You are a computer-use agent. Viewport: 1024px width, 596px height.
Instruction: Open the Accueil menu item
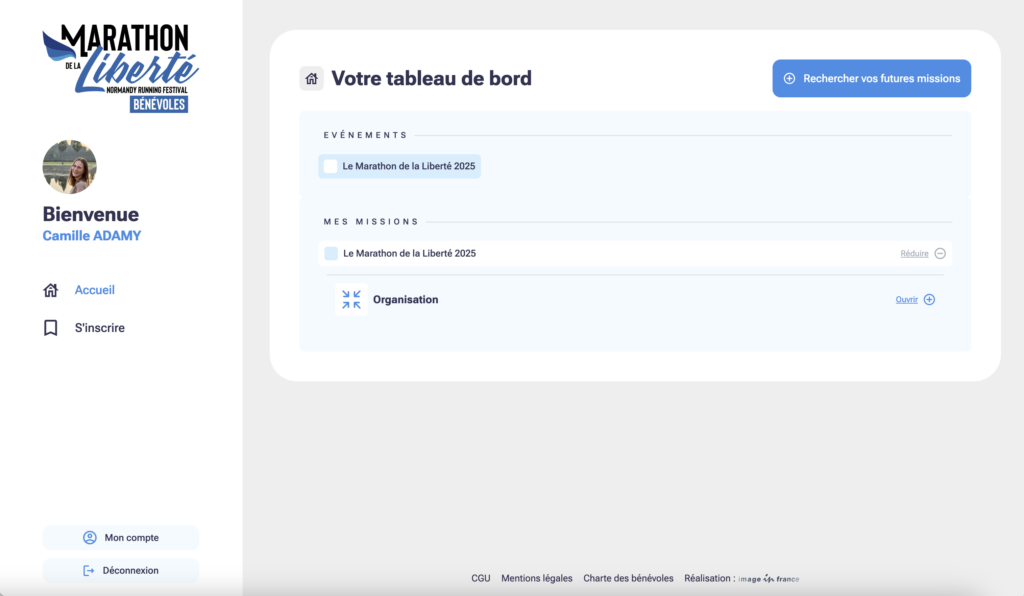pyautogui.click(x=95, y=290)
